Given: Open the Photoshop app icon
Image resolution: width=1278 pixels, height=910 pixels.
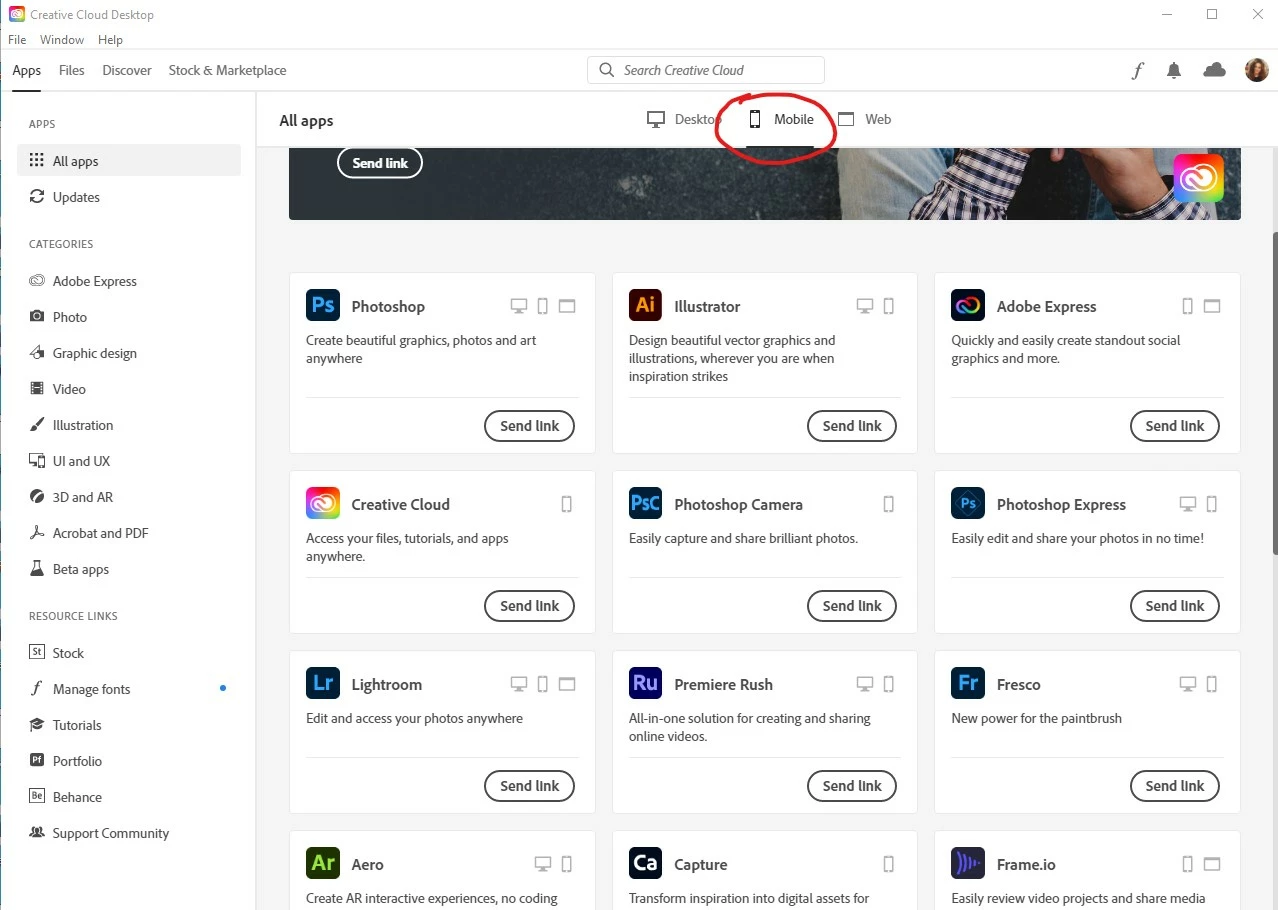Looking at the screenshot, I should [323, 305].
